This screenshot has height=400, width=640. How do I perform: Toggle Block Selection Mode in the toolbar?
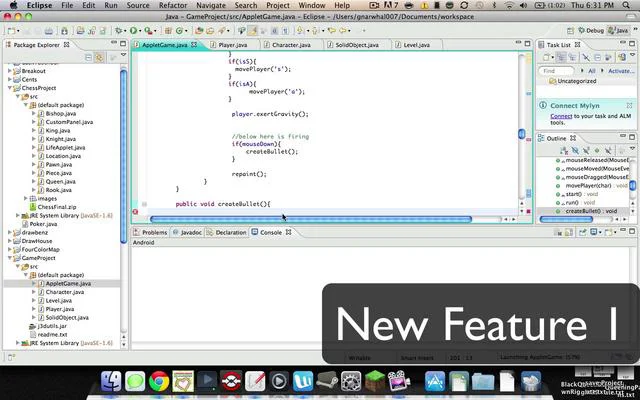click(x=275, y=31)
